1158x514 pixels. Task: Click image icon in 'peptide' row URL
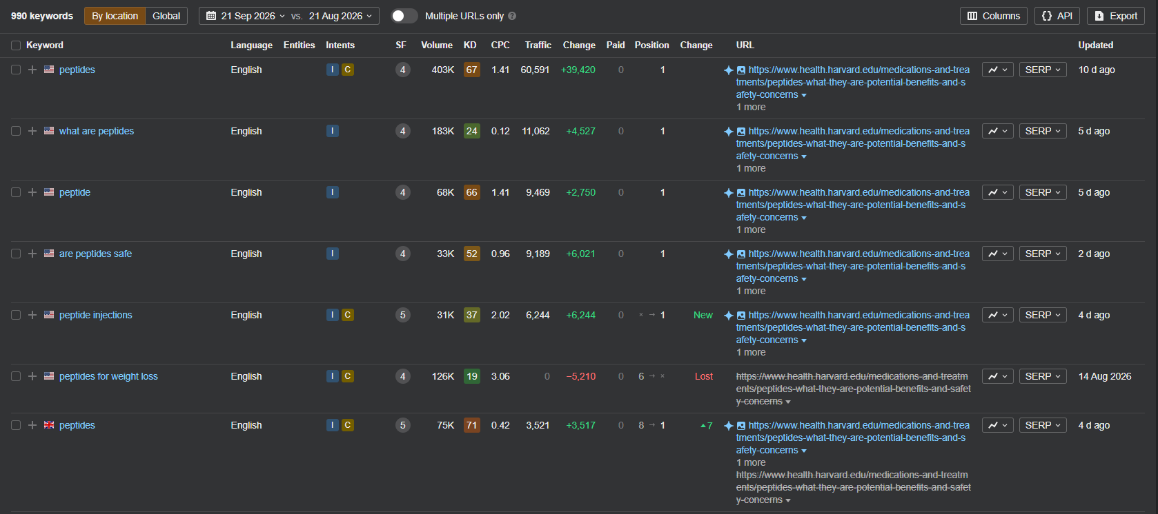[x=741, y=193]
